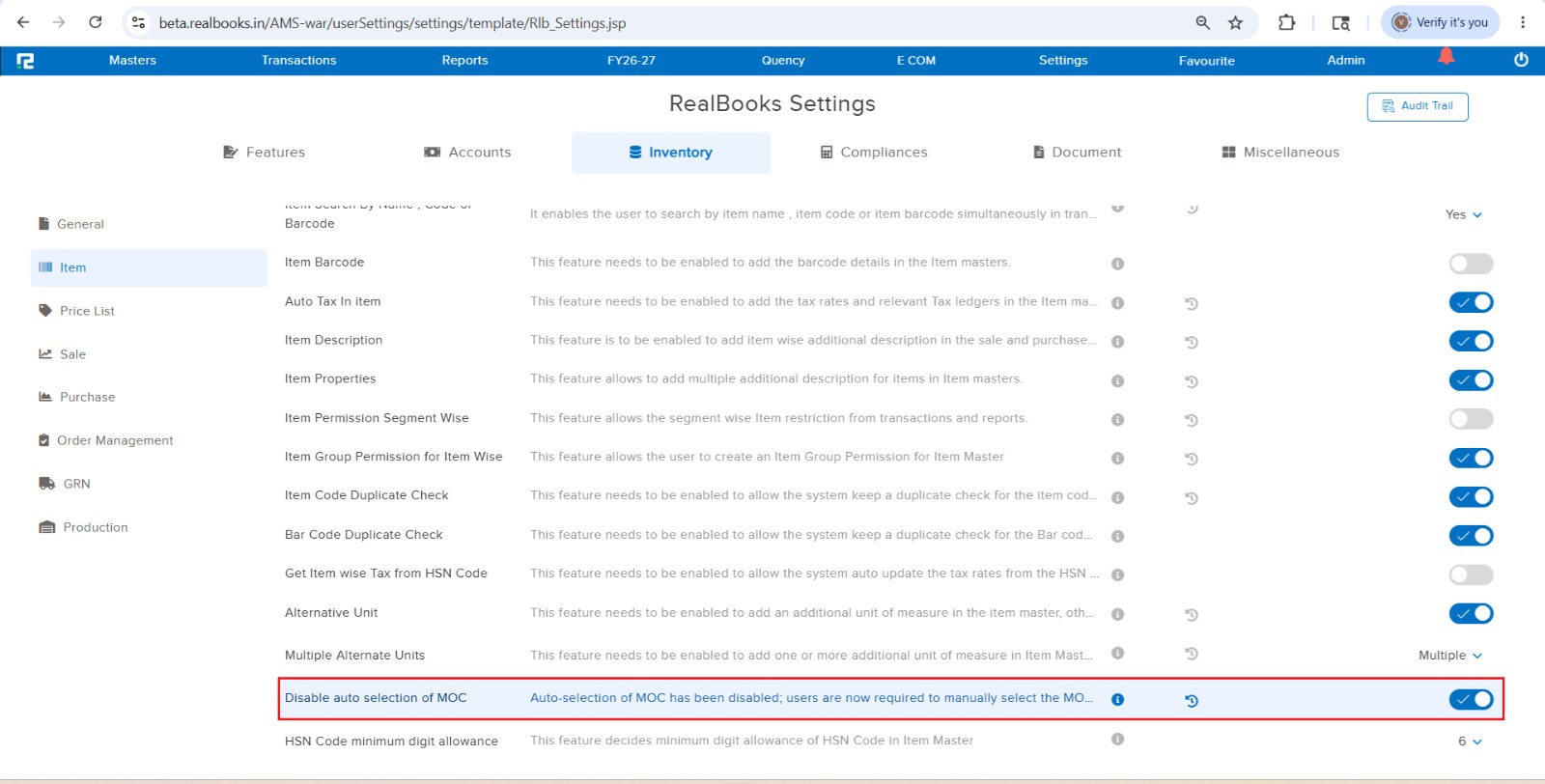Show info for HSN Code minimum digit allowance
1545x784 pixels.
[x=1117, y=740]
